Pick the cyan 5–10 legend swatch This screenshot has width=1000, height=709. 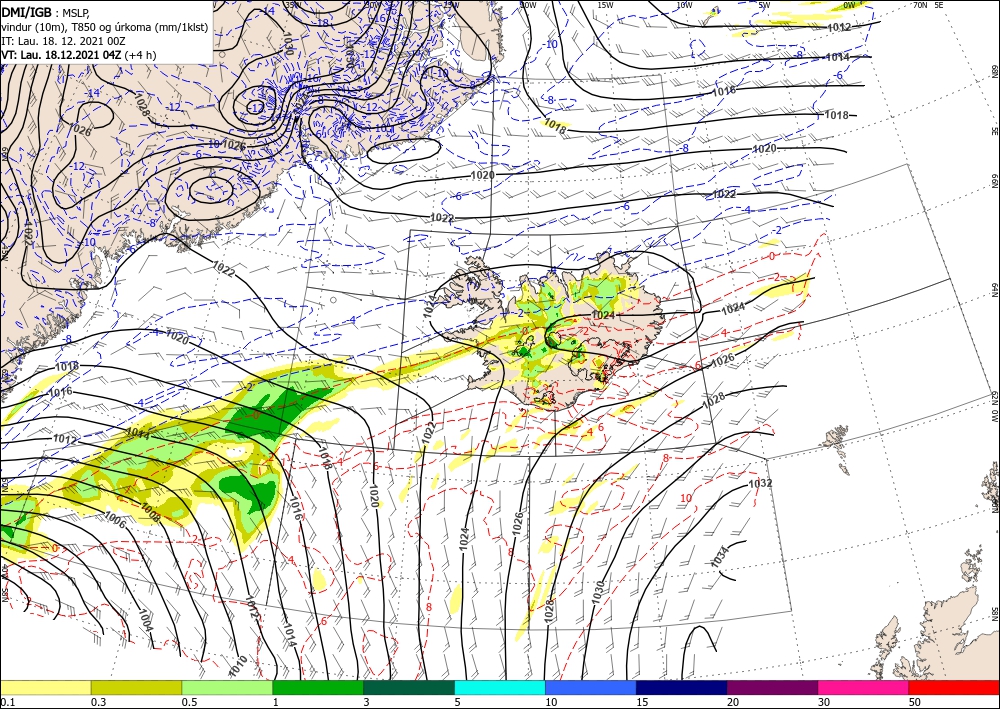[500, 687]
